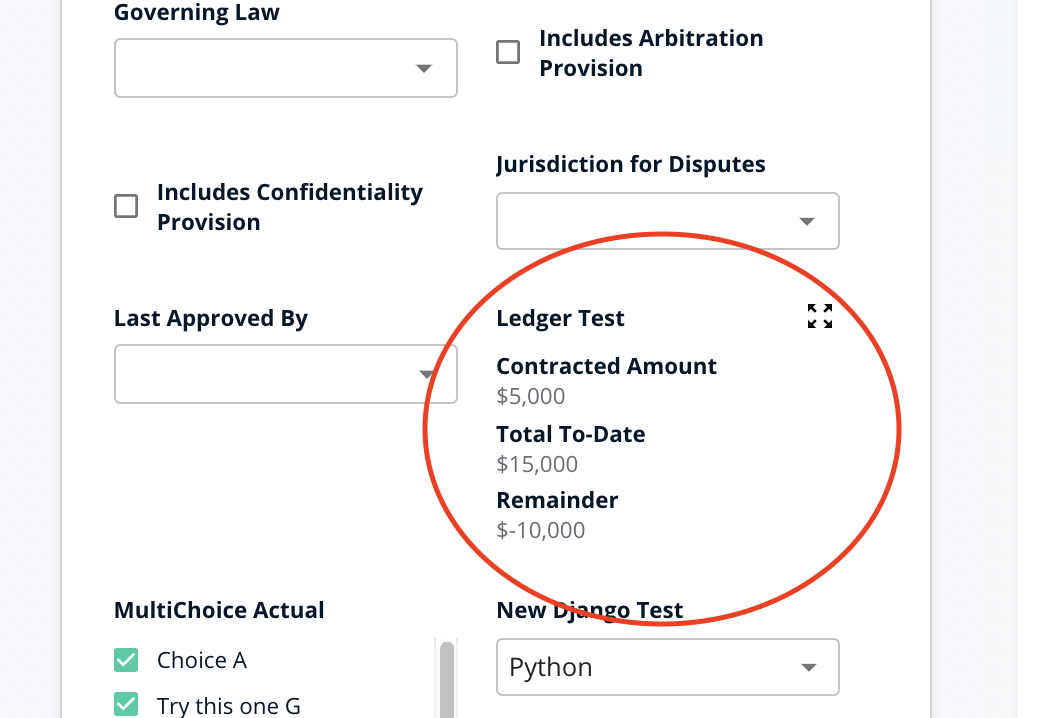1046x718 pixels.
Task: Expand the Ledger Test widget to fullscreen
Action: click(x=820, y=317)
